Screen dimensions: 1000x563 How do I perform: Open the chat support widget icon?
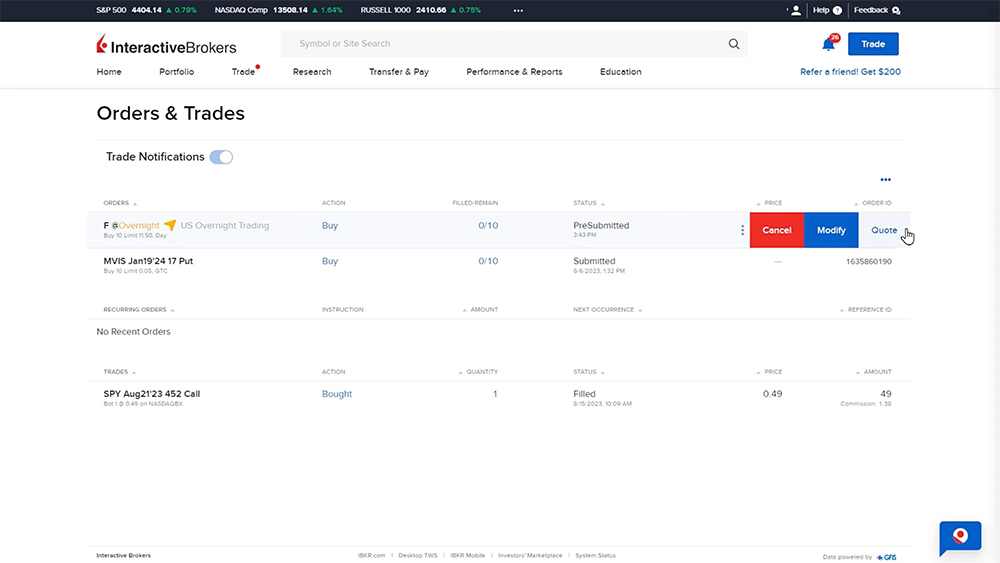tap(960, 538)
